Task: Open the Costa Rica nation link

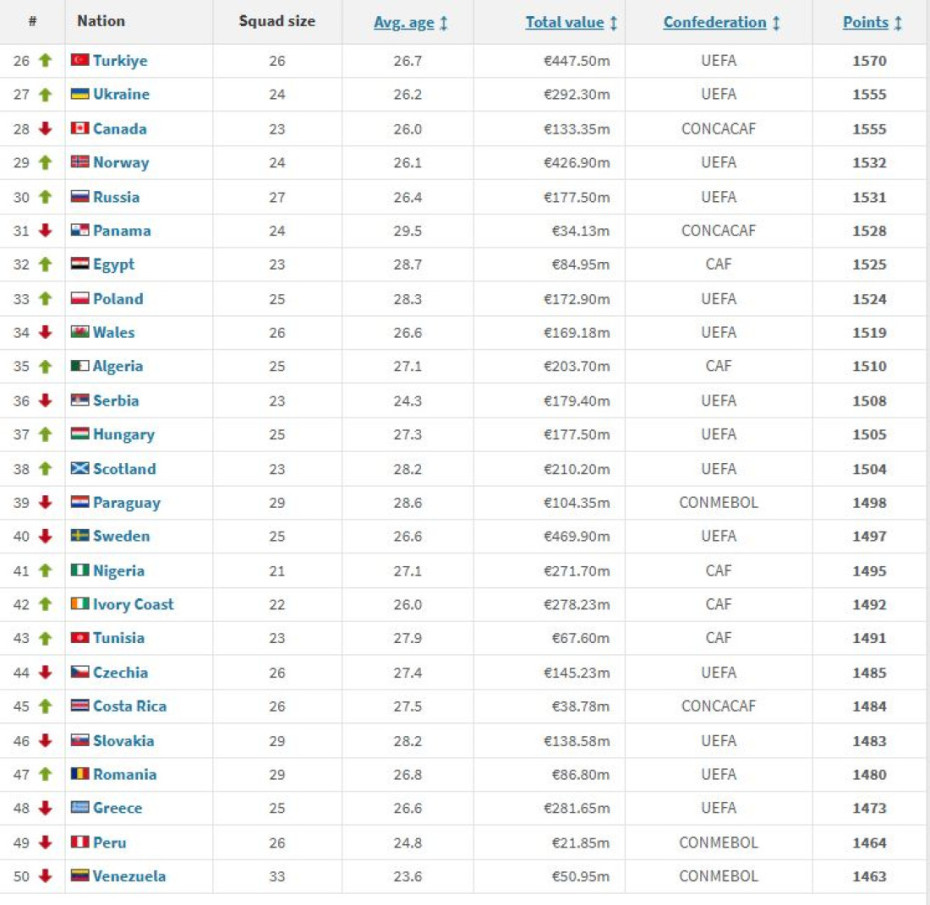Action: pyautogui.click(x=129, y=707)
